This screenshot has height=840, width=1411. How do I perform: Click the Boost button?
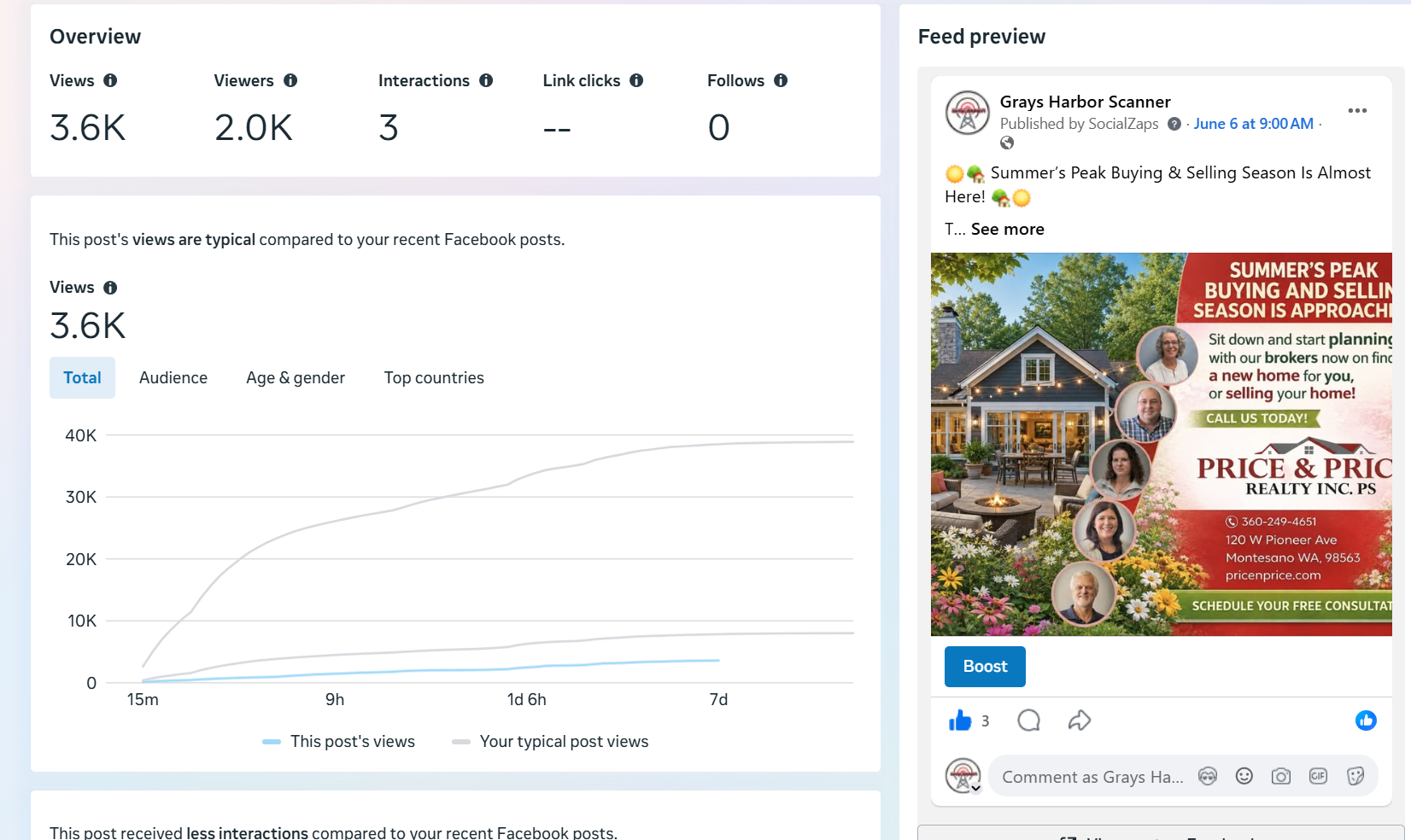pyautogui.click(x=985, y=666)
